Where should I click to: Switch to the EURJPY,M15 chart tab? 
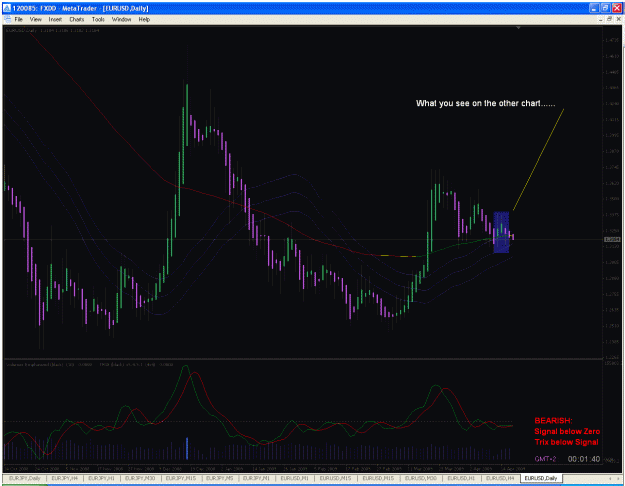[181, 478]
